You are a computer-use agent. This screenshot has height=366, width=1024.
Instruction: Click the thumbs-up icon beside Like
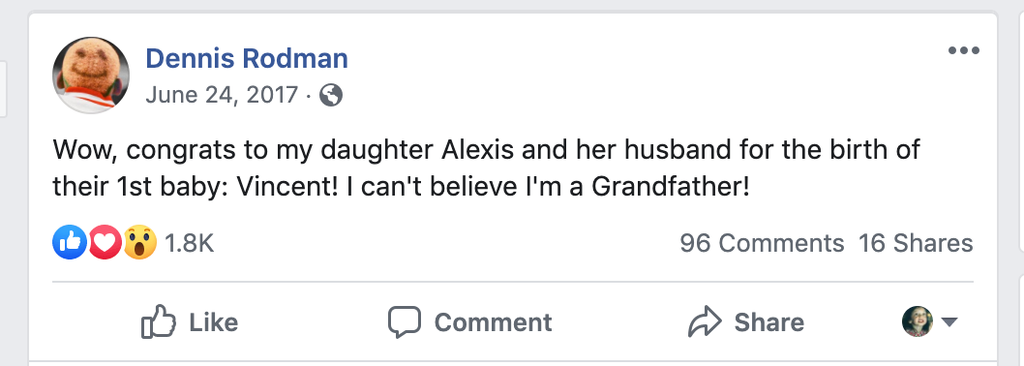coord(159,322)
